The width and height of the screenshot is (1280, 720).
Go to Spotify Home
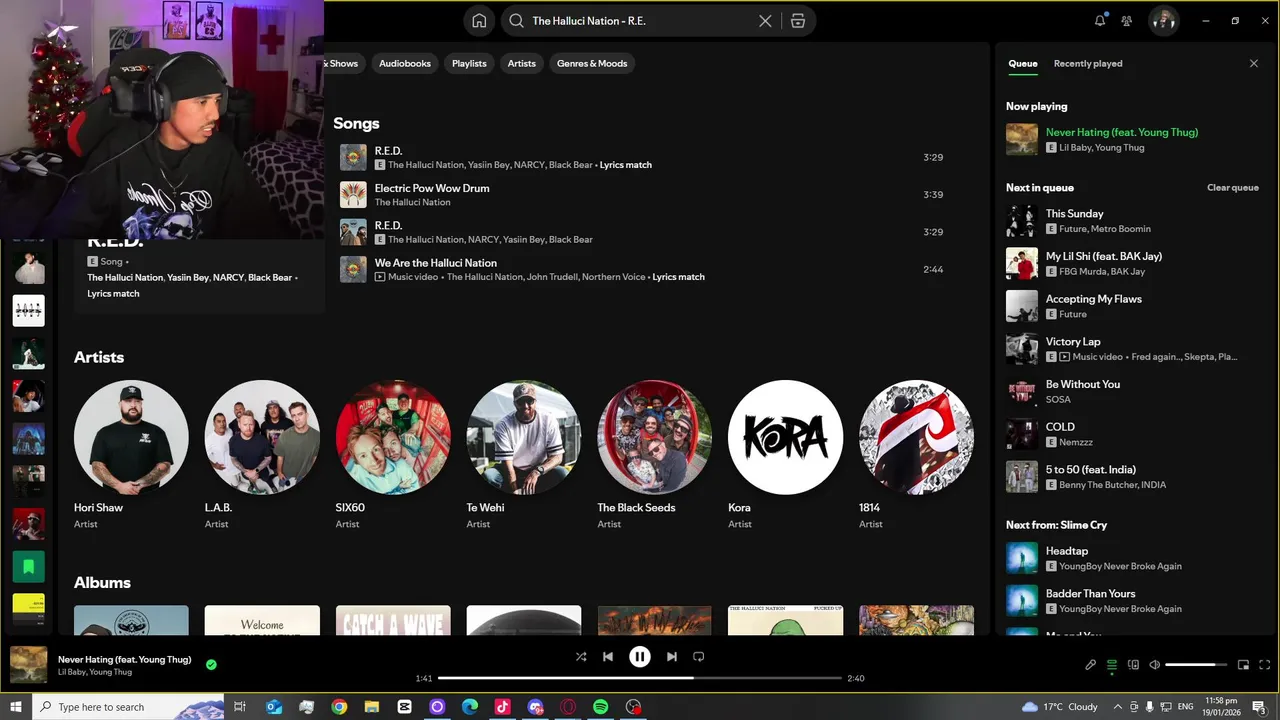point(479,21)
